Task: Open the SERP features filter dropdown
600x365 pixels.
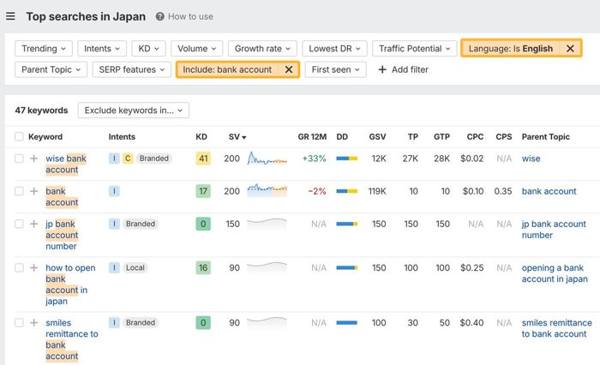Action: coord(131,70)
